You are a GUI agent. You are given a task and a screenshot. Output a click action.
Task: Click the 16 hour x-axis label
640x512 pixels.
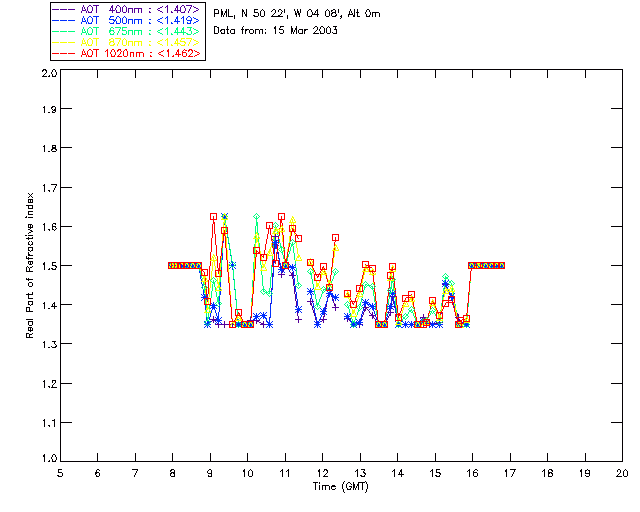[472, 473]
